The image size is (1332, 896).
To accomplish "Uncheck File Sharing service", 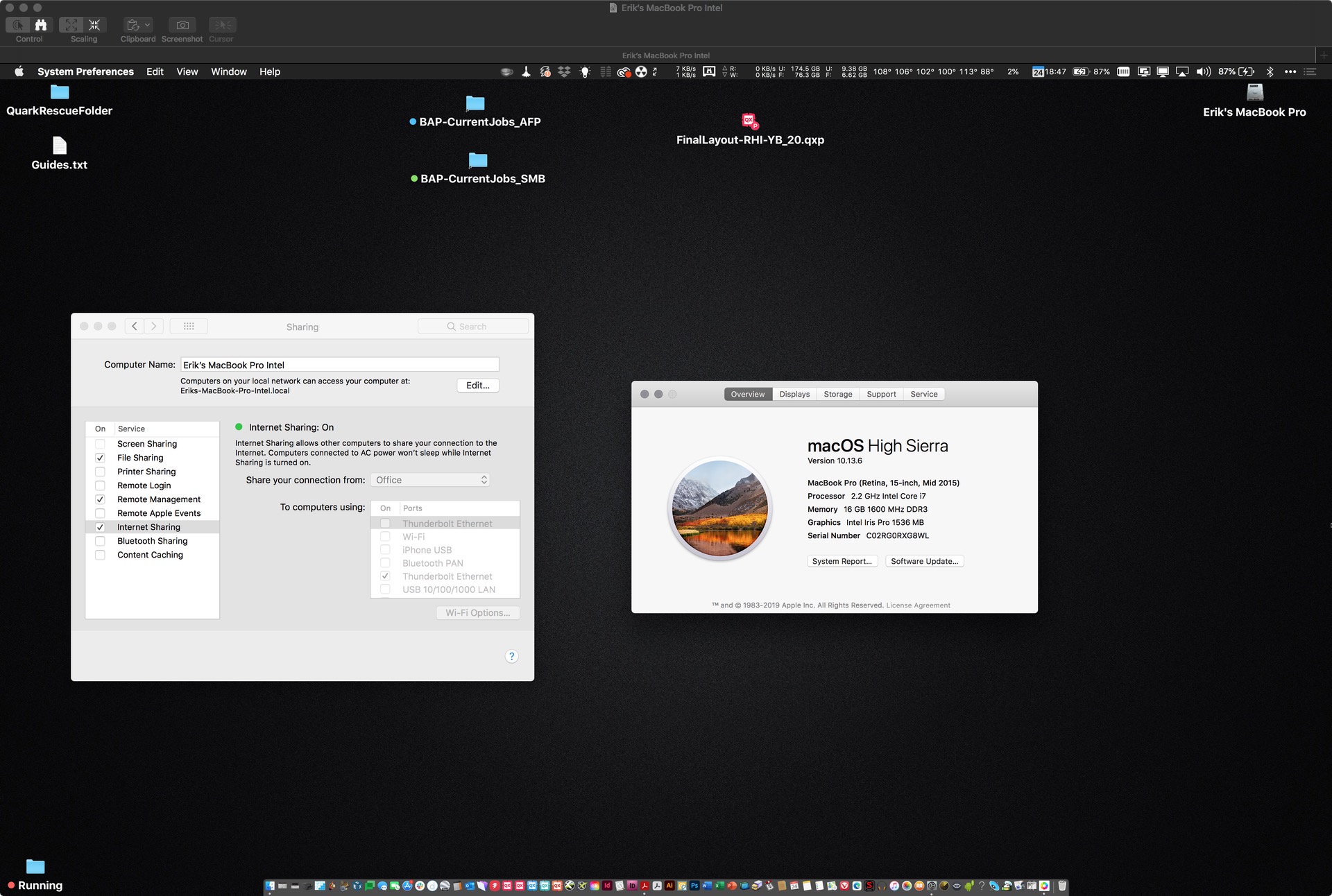I will coord(100,458).
